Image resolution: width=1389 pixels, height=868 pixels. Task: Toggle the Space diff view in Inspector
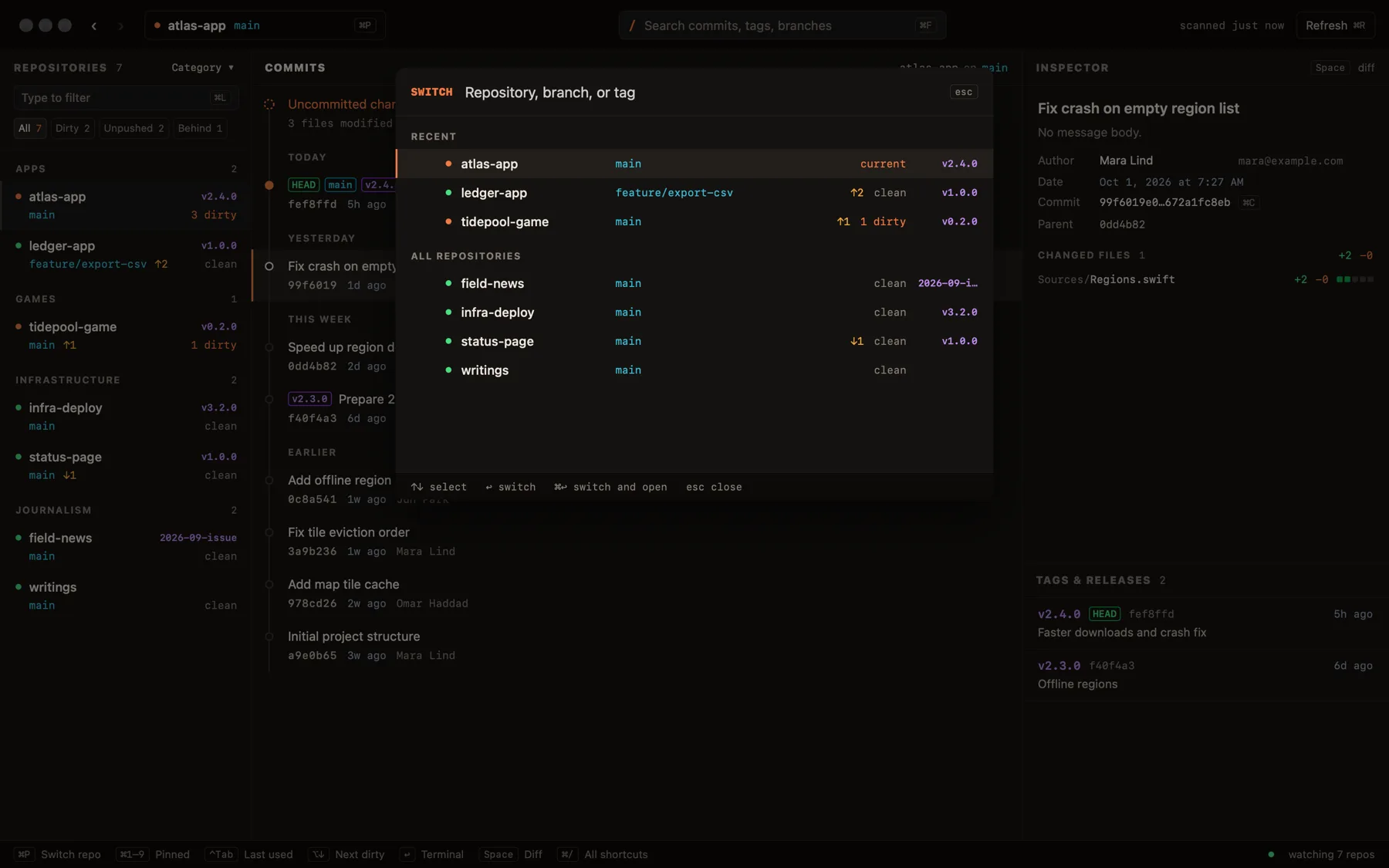tap(1343, 68)
